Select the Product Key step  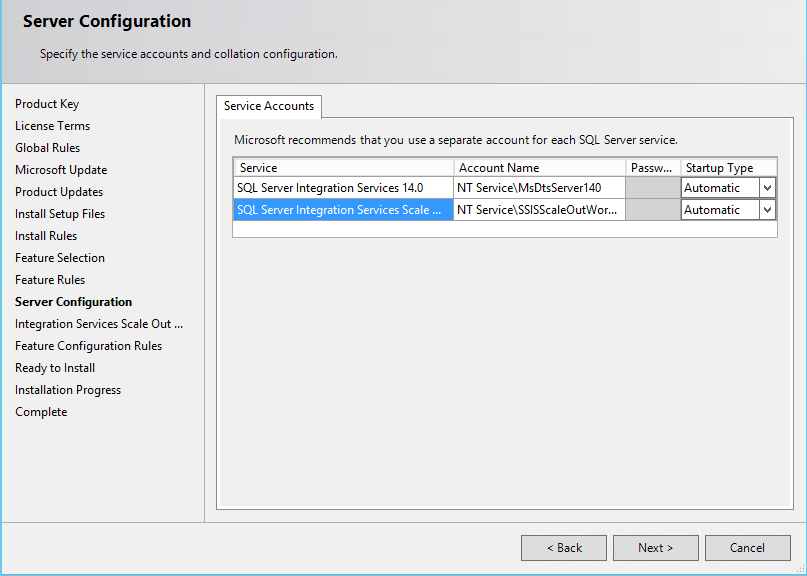(x=47, y=103)
